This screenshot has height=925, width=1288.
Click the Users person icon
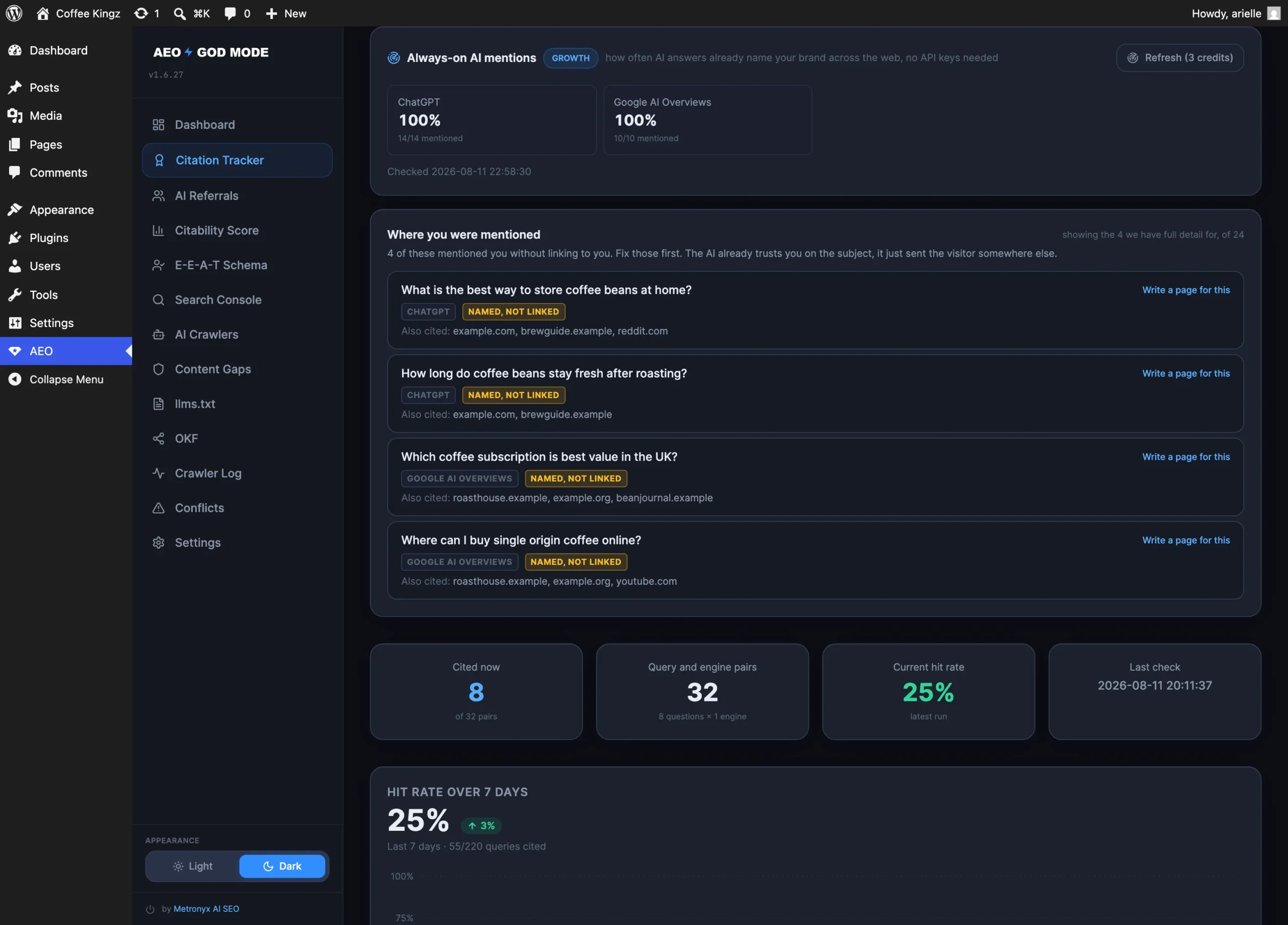[15, 266]
